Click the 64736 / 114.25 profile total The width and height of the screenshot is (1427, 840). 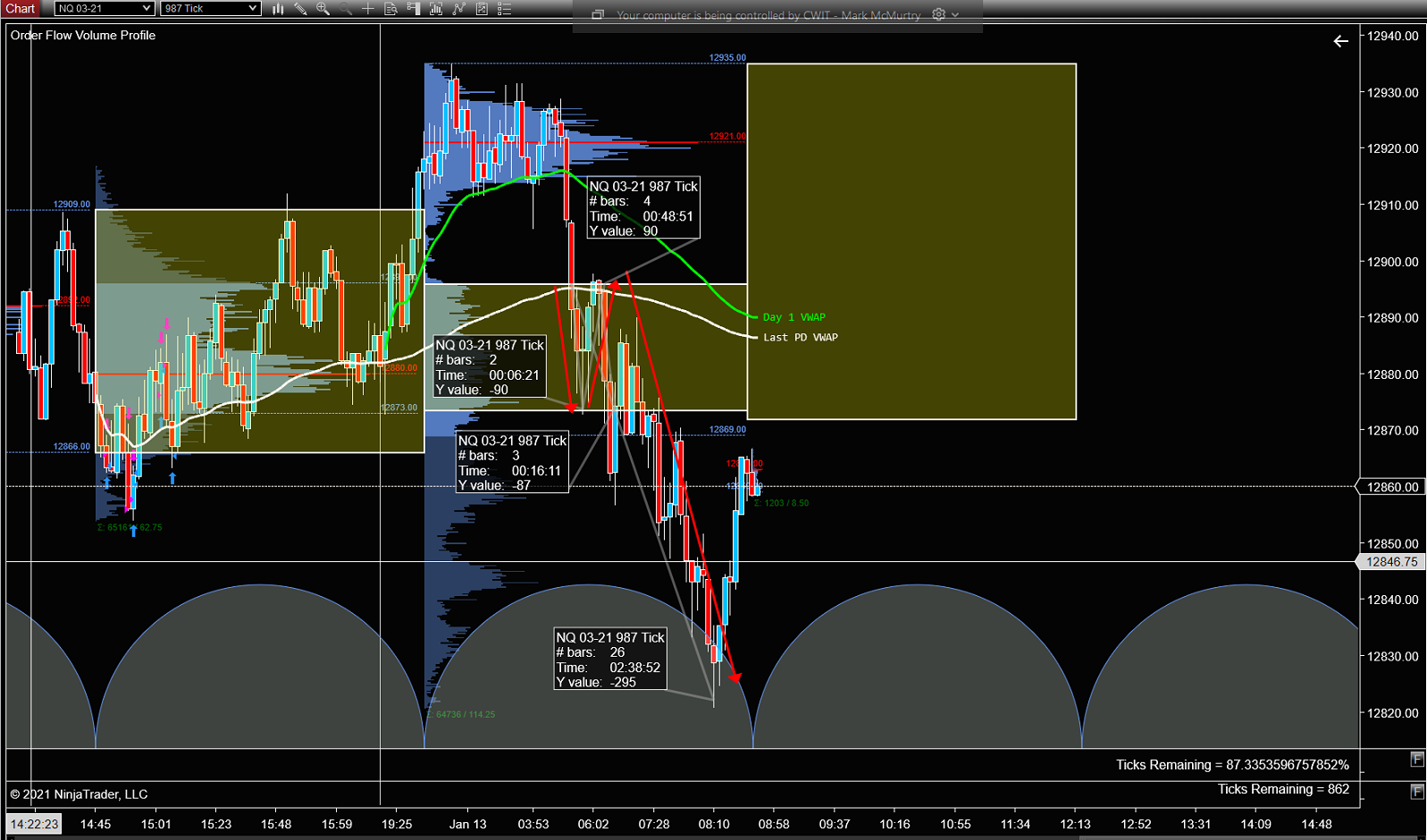coord(461,715)
